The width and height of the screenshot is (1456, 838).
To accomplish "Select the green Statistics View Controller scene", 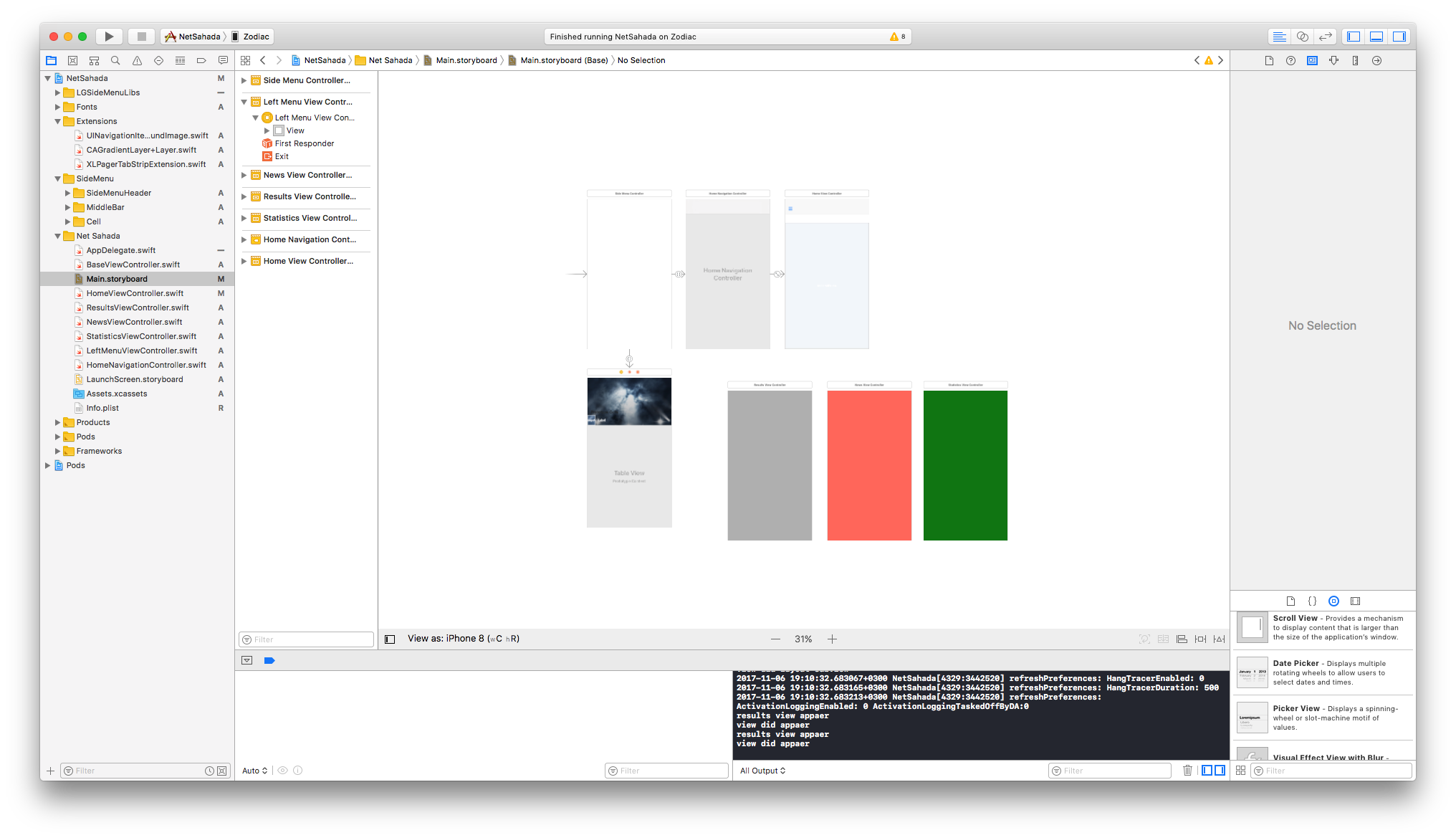I will click(x=965, y=465).
